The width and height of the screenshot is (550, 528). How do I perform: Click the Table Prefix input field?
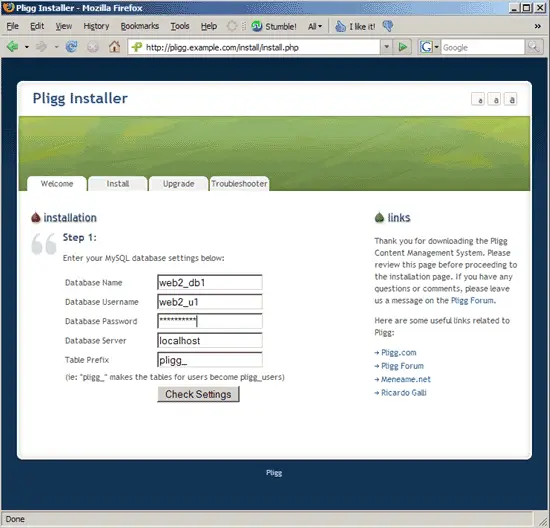point(210,360)
